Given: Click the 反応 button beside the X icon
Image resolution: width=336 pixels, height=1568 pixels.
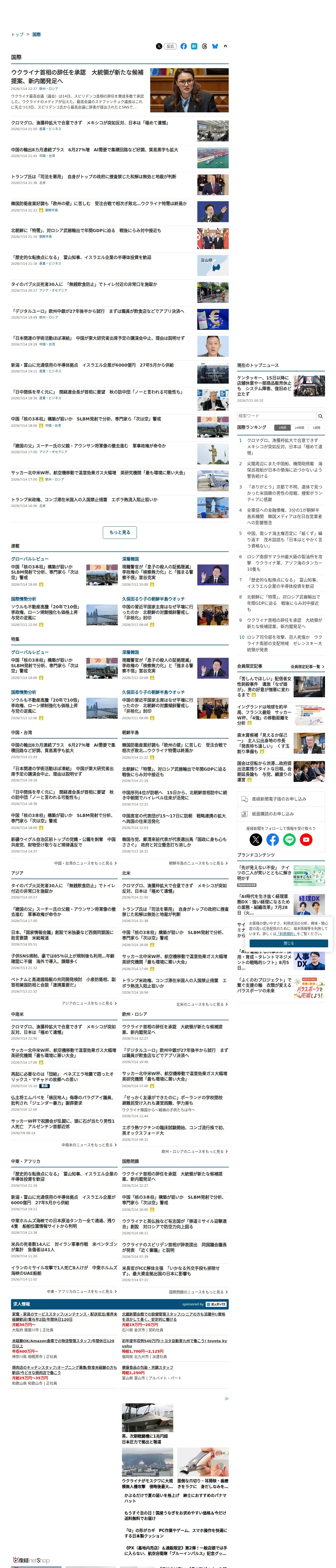Looking at the screenshot, I should tap(170, 46).
